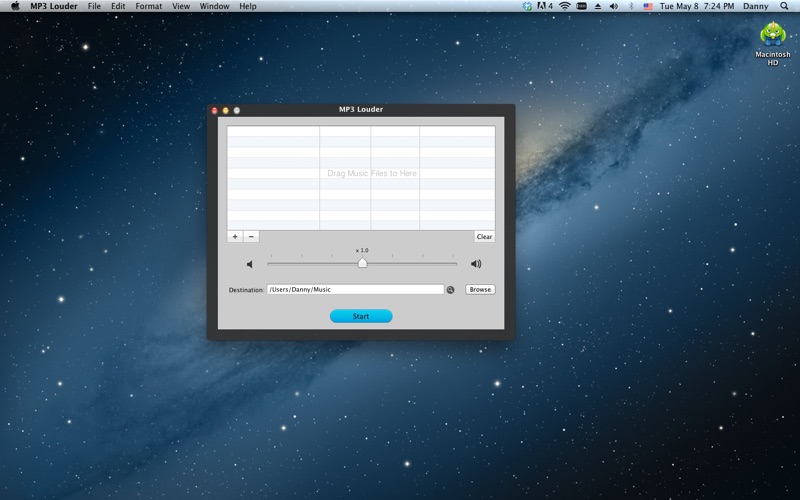Click the Browse button
The height and width of the screenshot is (500, 800).
click(480, 289)
